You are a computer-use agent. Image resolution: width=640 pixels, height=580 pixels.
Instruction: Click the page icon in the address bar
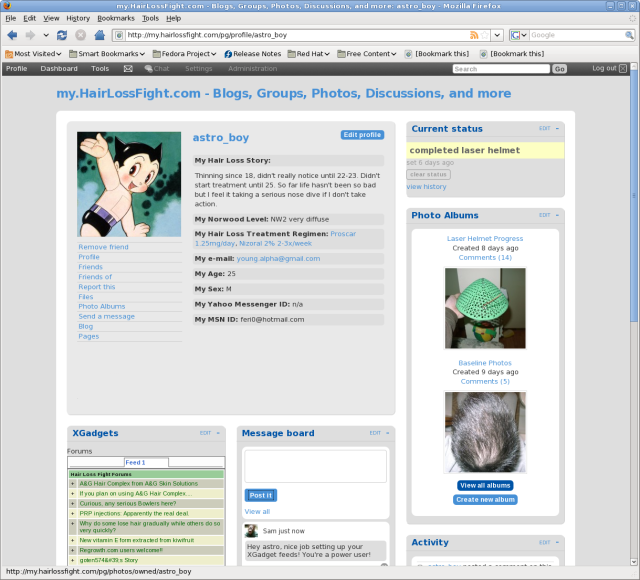pyautogui.click(x=119, y=35)
